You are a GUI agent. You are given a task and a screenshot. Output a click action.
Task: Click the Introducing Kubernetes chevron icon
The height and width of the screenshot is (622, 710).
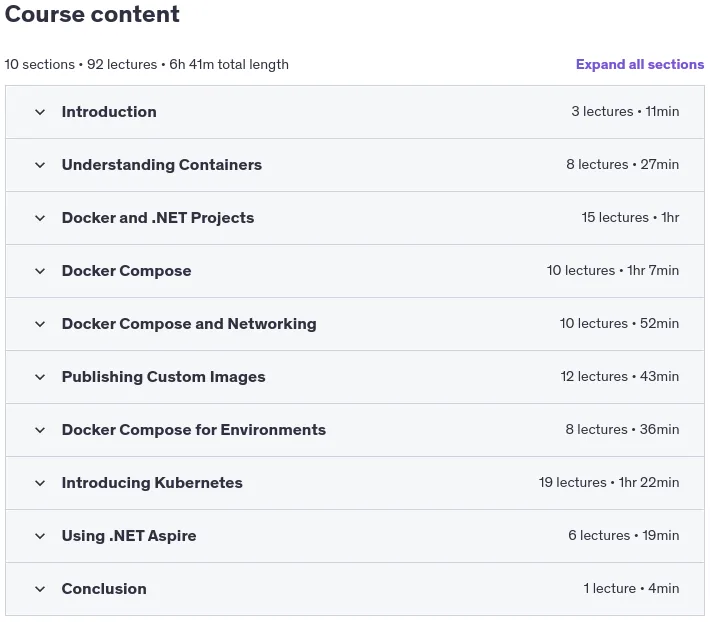[40, 483]
